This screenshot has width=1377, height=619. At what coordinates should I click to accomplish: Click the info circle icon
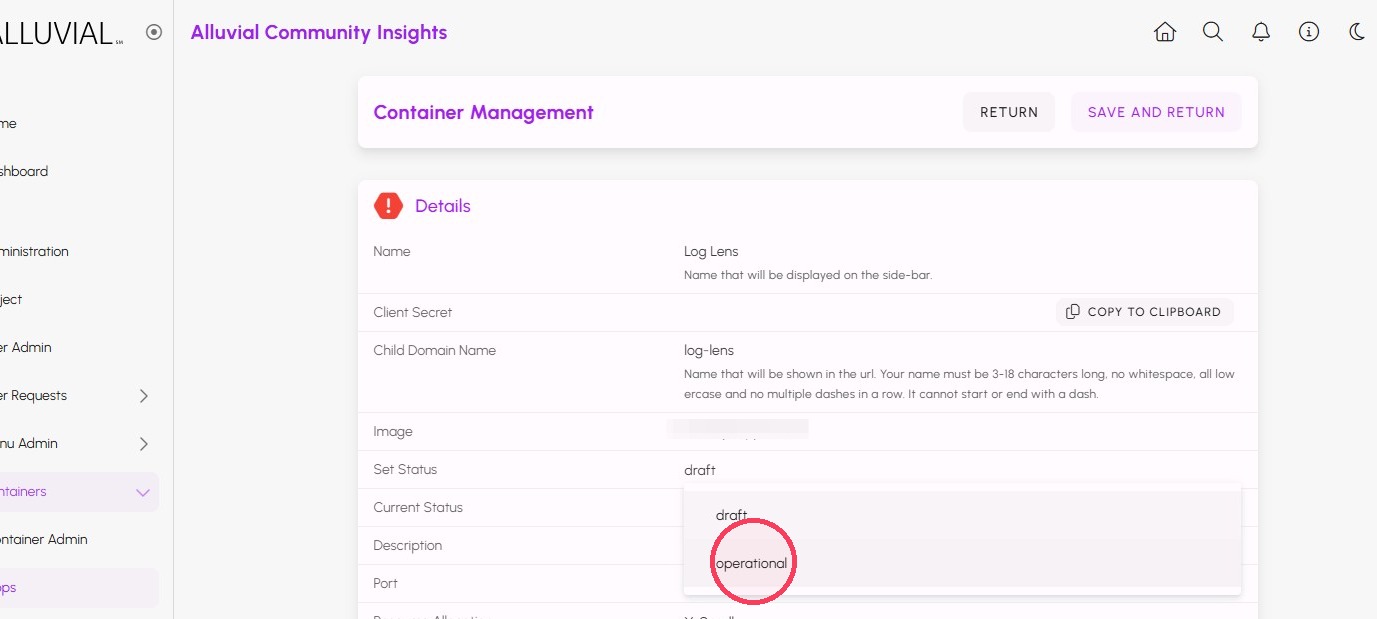click(1309, 32)
